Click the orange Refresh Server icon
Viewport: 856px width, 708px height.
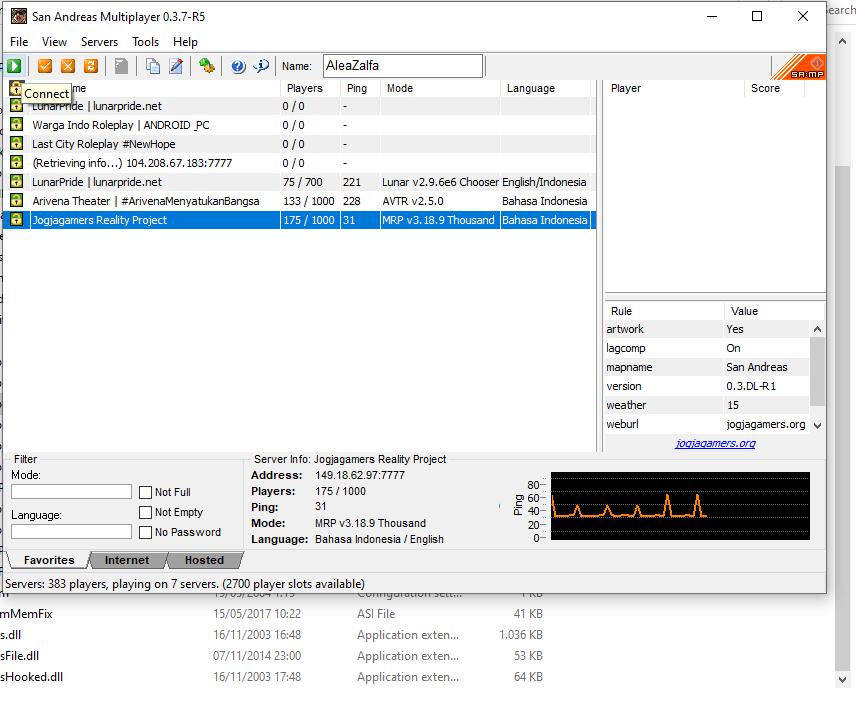91,66
